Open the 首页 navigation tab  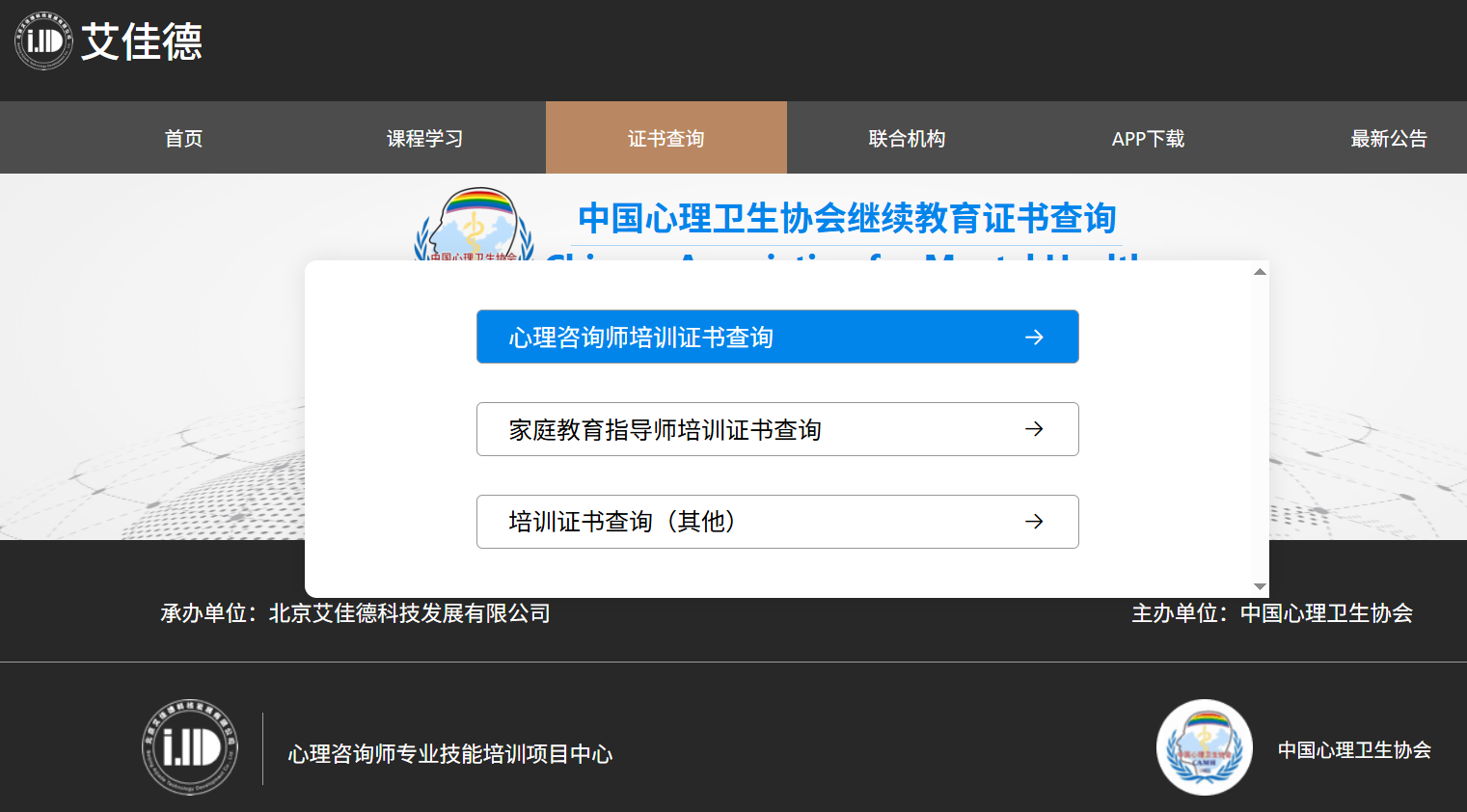coord(183,138)
